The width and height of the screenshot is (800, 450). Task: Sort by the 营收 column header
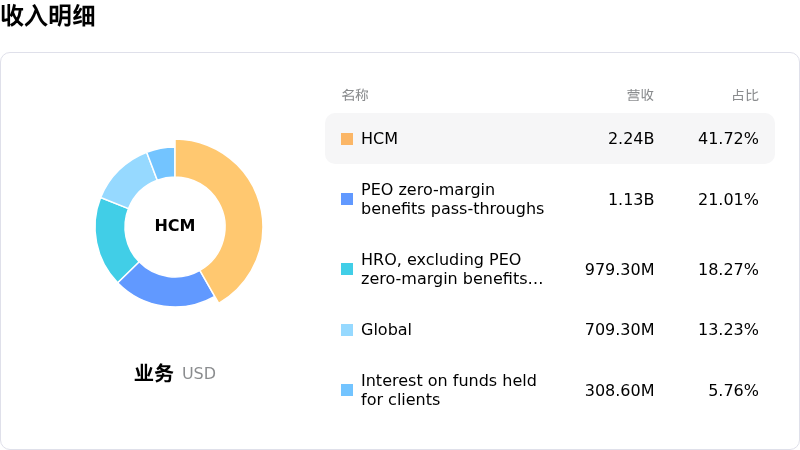point(640,95)
